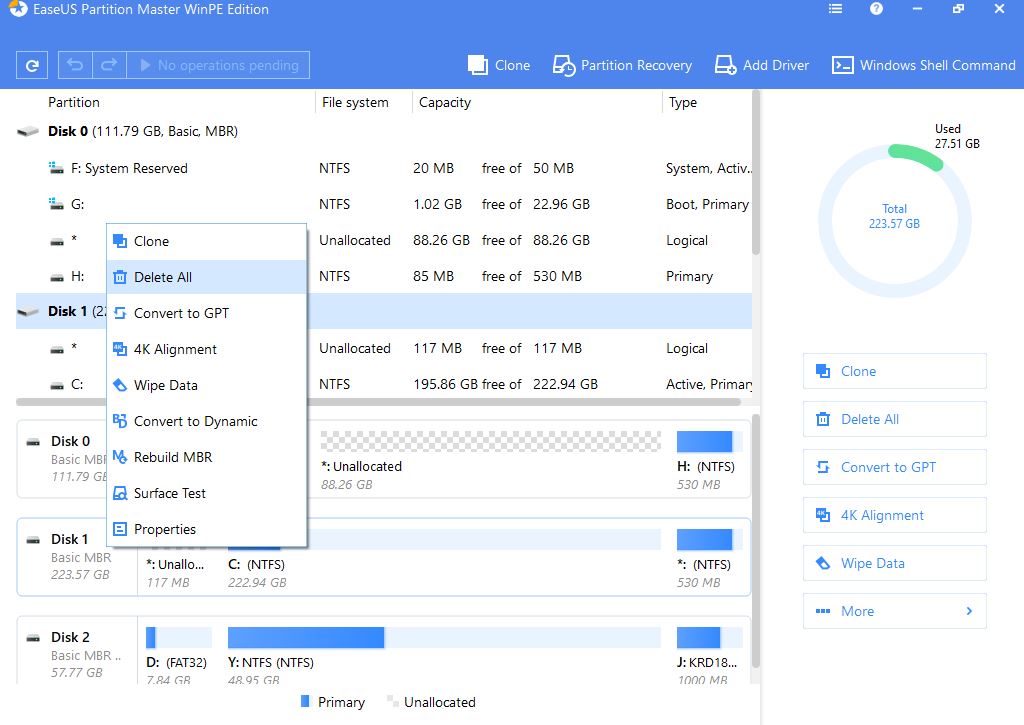Viewport: 1024px width, 725px height.
Task: Click the Add Driver toolbar icon
Action: pyautogui.click(x=762, y=66)
